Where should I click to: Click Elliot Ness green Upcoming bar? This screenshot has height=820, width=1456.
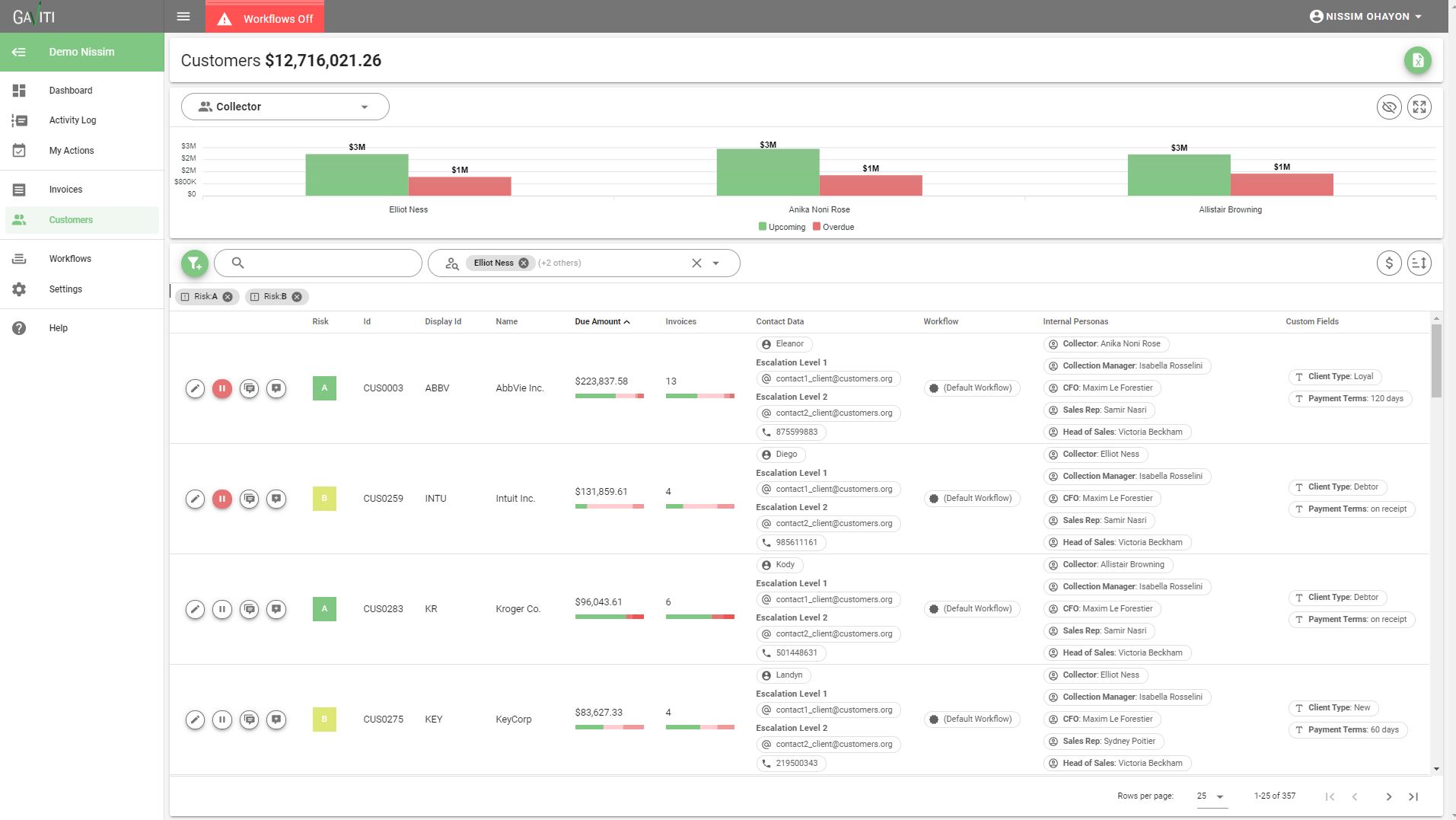pos(357,175)
